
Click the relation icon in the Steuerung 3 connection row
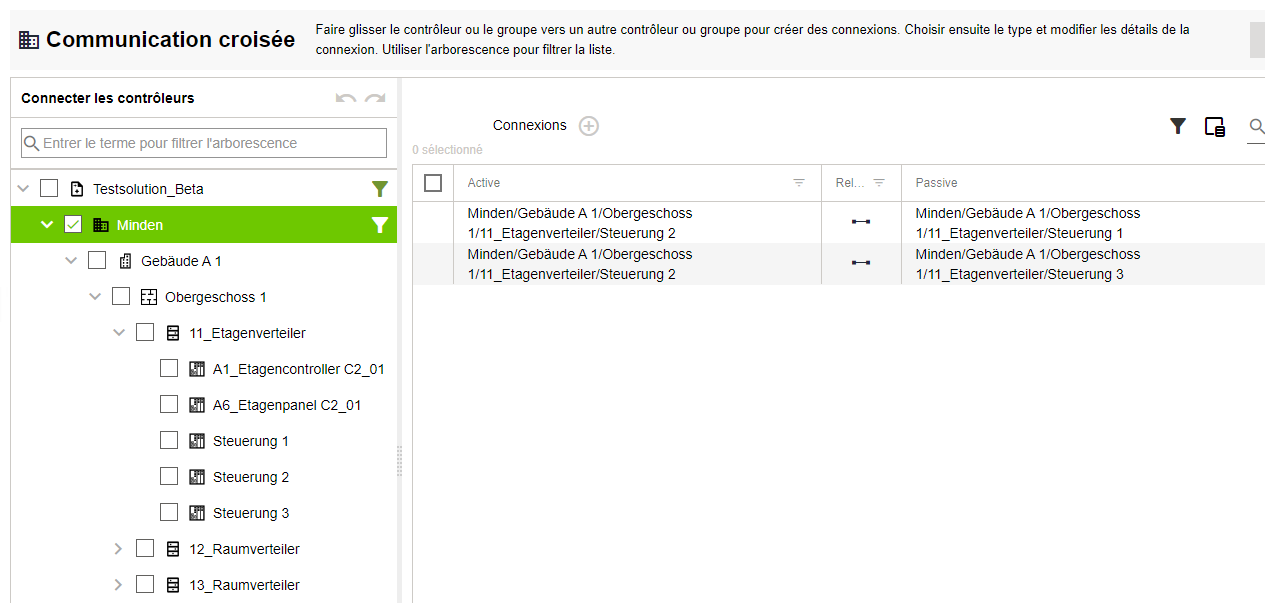860,263
